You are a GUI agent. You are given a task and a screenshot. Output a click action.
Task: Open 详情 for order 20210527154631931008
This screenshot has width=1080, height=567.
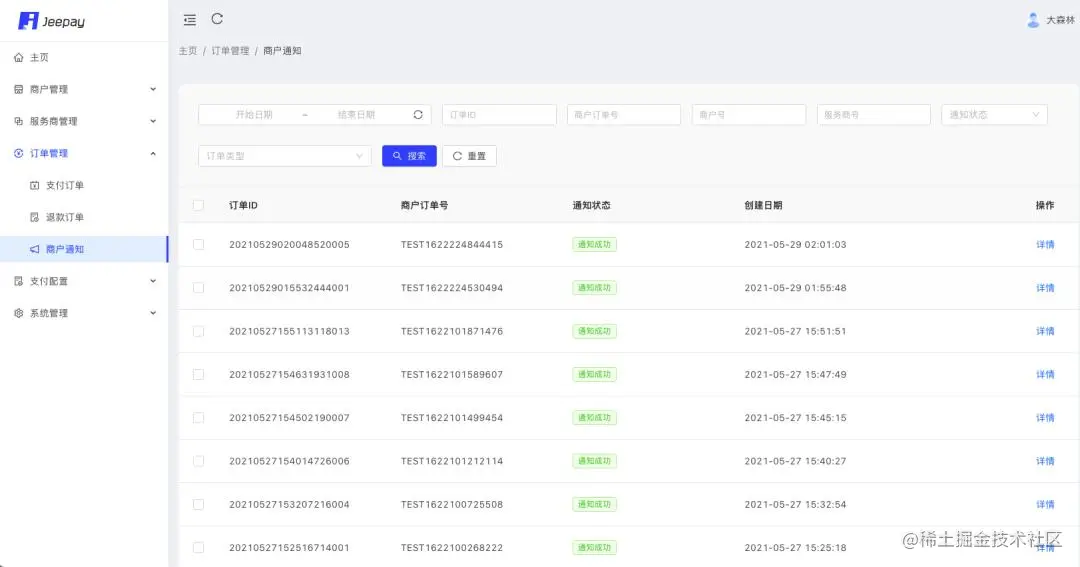click(x=1045, y=374)
